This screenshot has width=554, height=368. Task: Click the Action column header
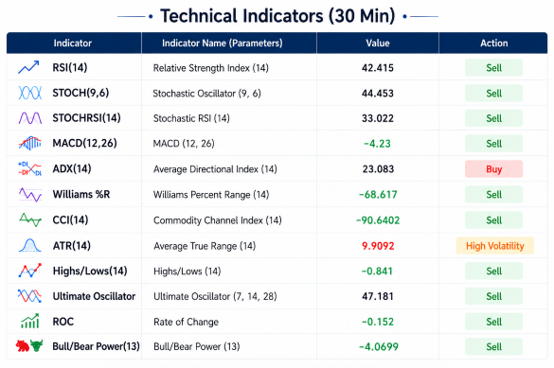(494, 43)
